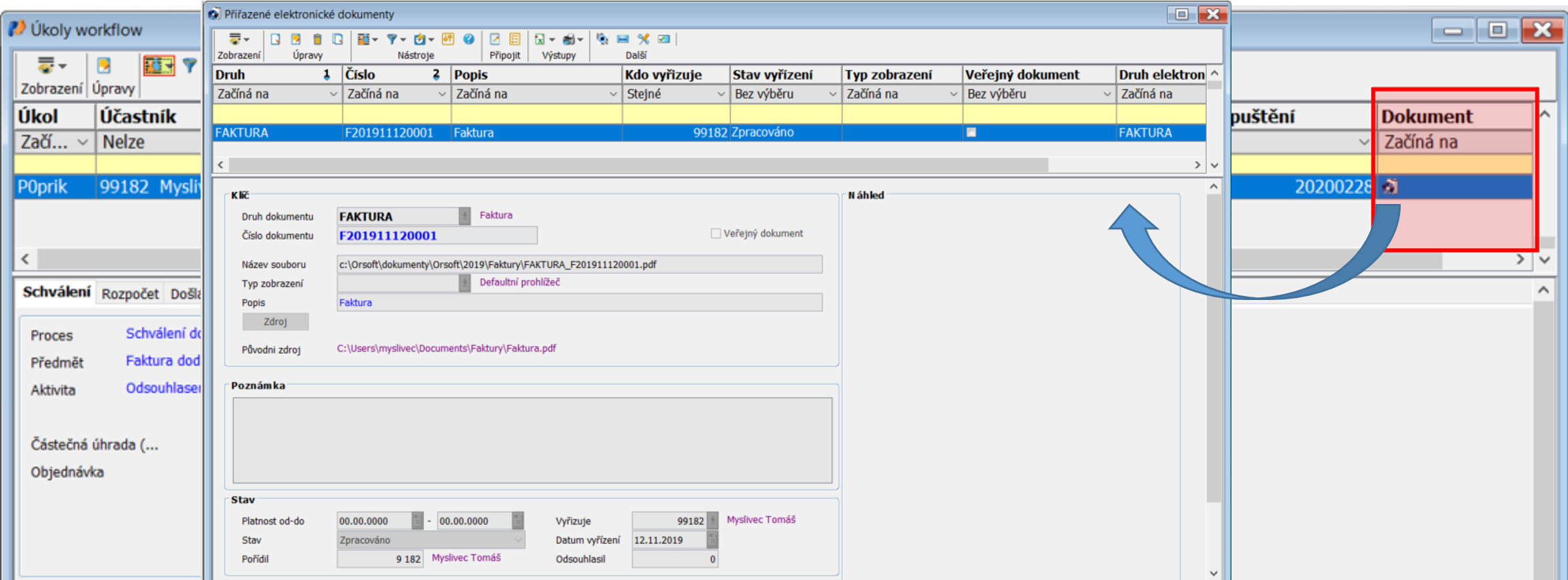Open the original source Faktura.pdf path link

coord(446,348)
